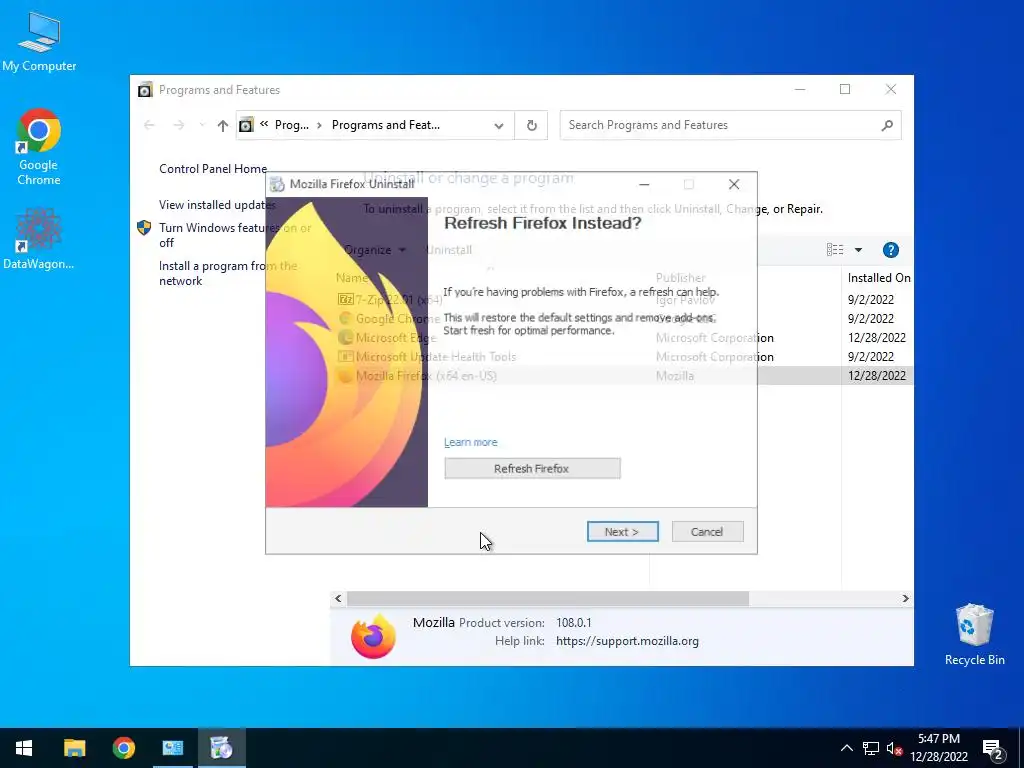Select the 9/2/2022 date for 7-Zip row
Viewport: 1024px width, 768px height.
point(871,300)
